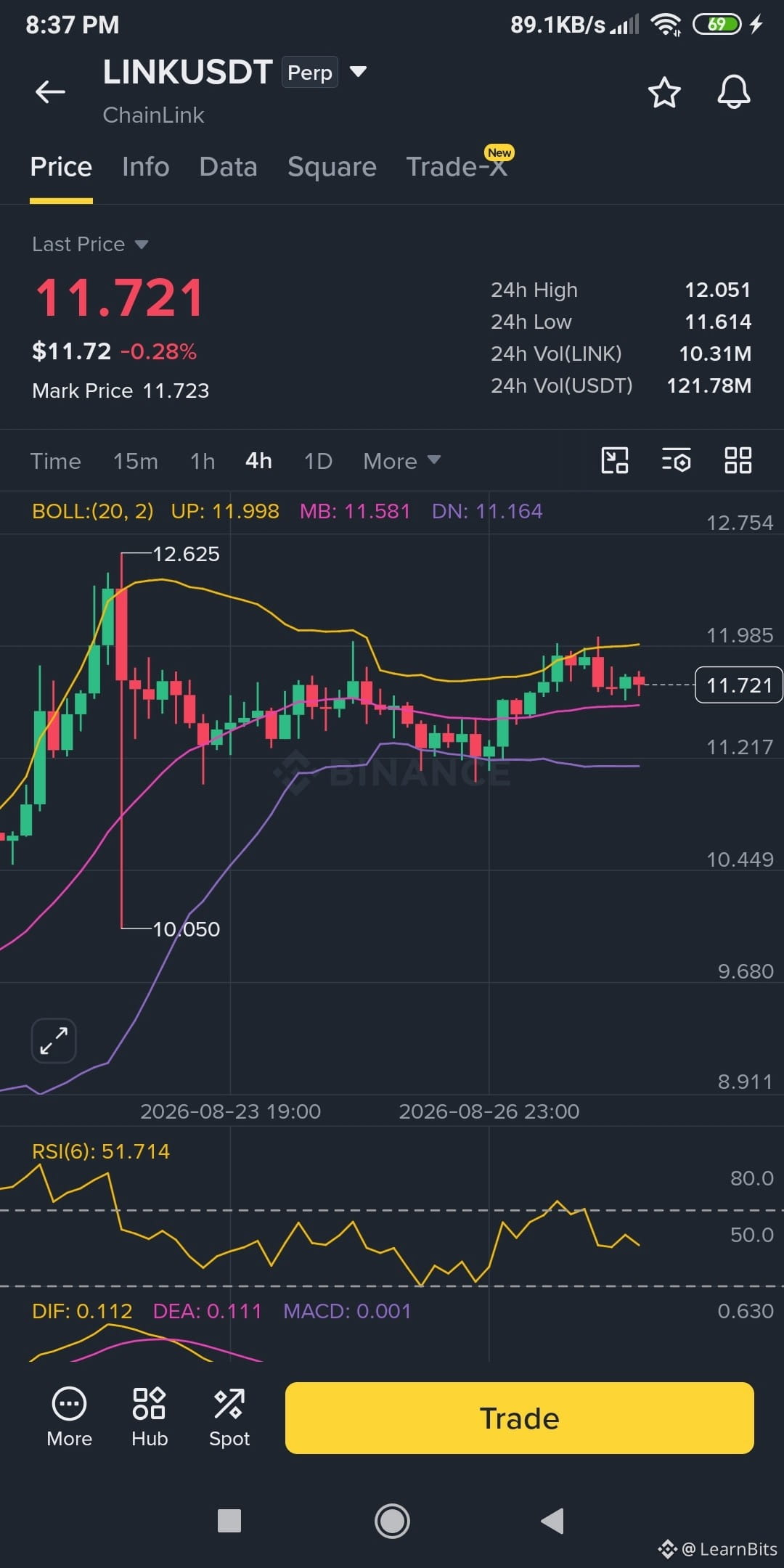Tap Android back triangle button
The width and height of the screenshot is (784, 1568).
[x=552, y=1520]
